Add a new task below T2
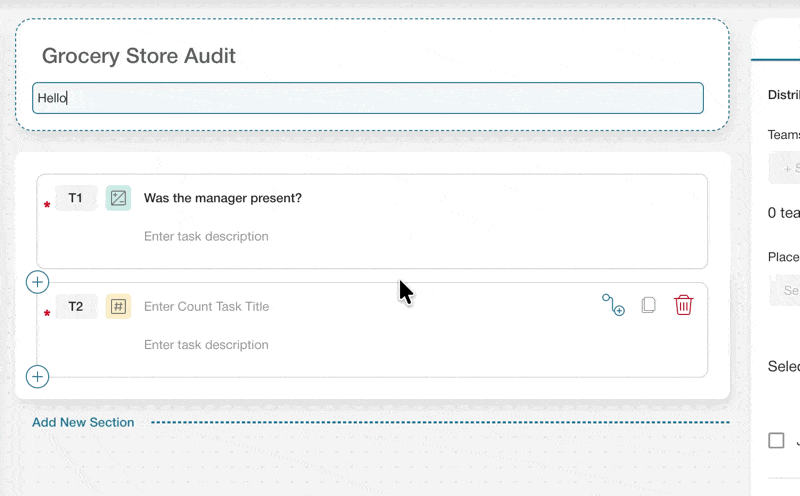 37,377
